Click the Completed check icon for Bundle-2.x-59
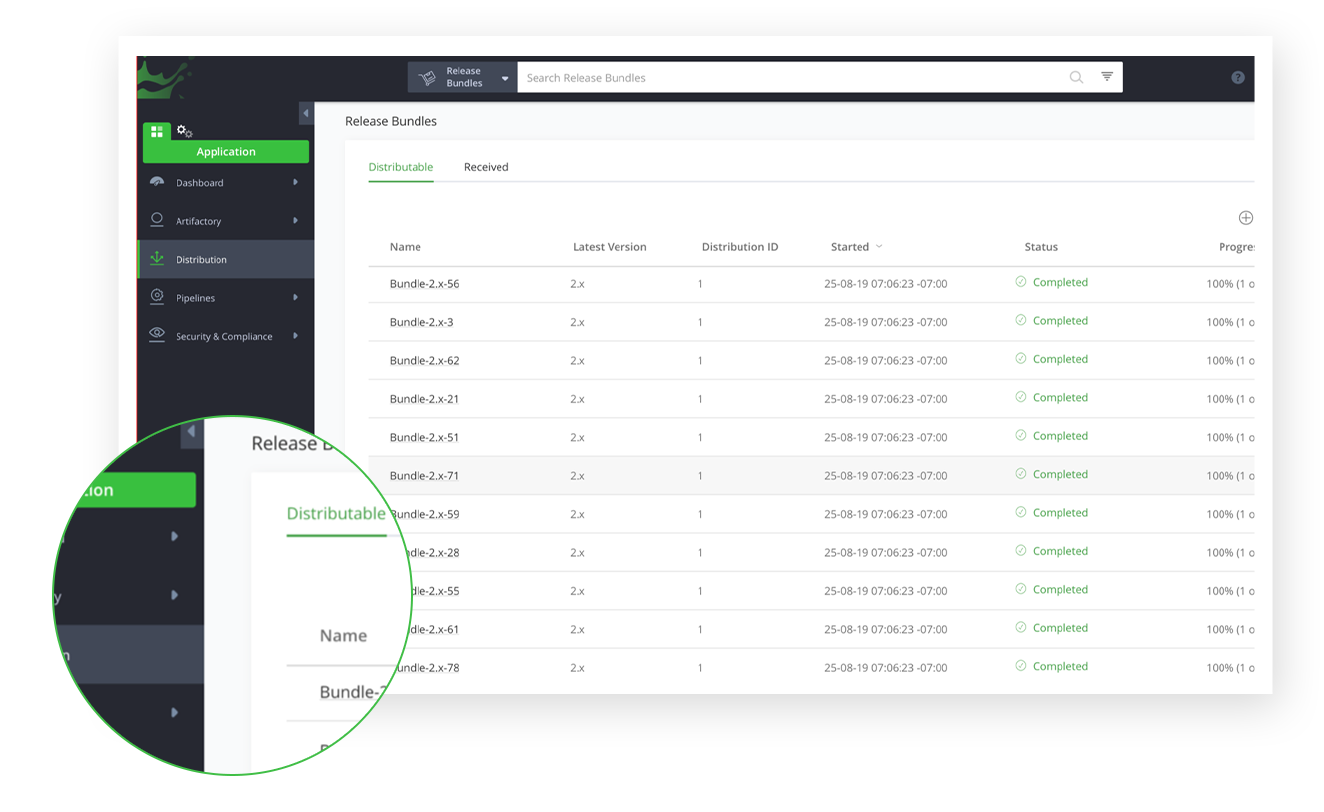 1021,512
